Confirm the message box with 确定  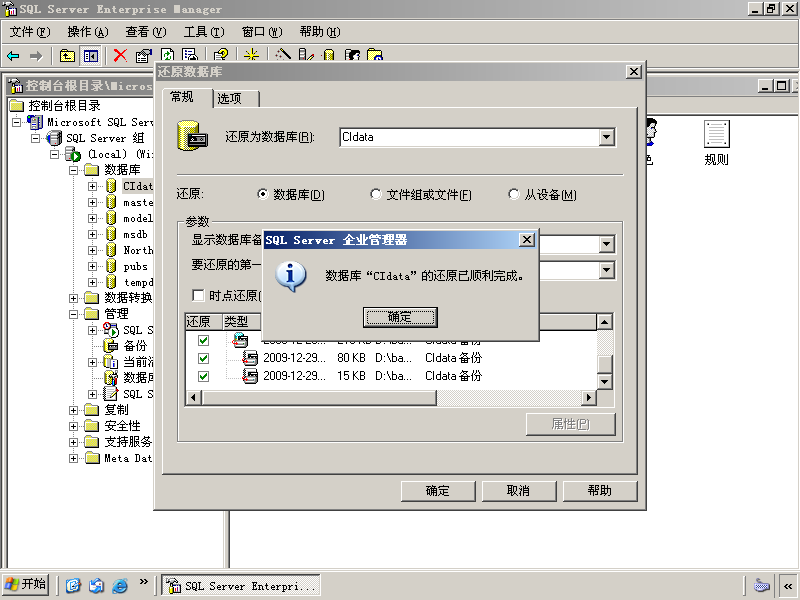(400, 317)
